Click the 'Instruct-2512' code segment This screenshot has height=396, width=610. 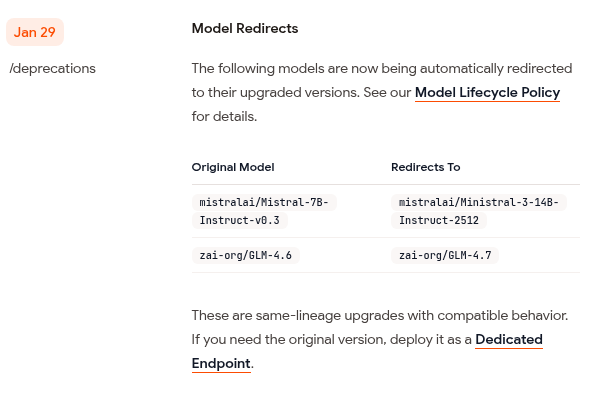439,221
